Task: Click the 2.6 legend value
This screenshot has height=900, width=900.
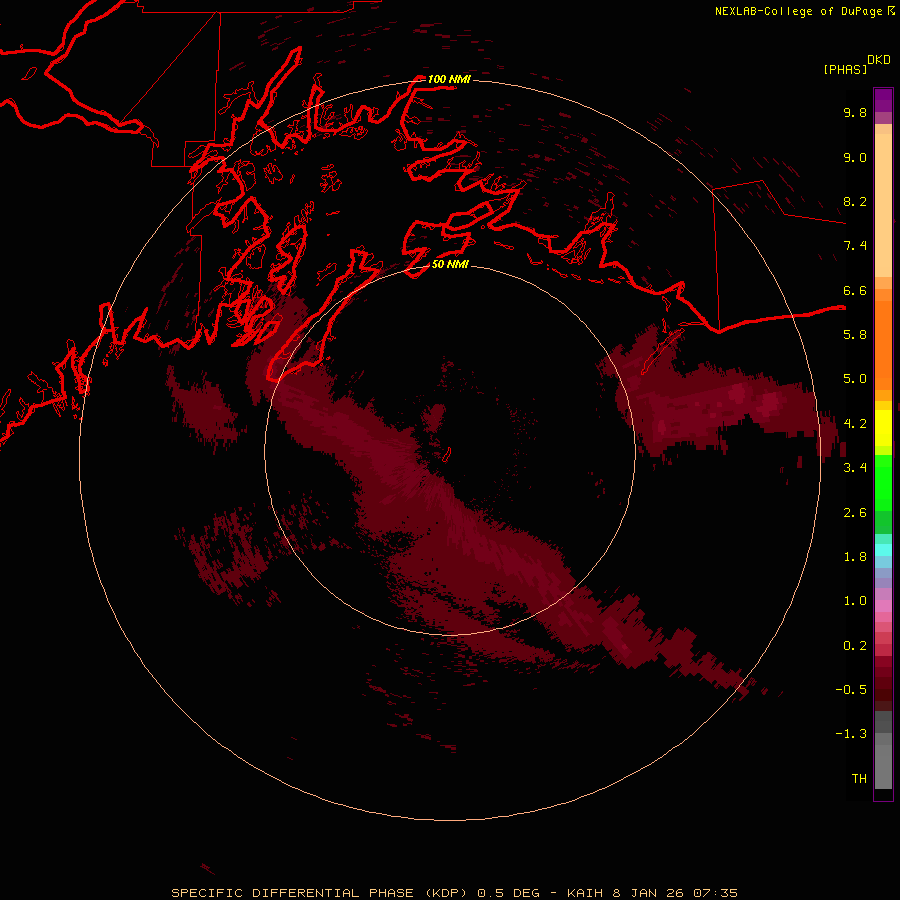Action: 855,513
